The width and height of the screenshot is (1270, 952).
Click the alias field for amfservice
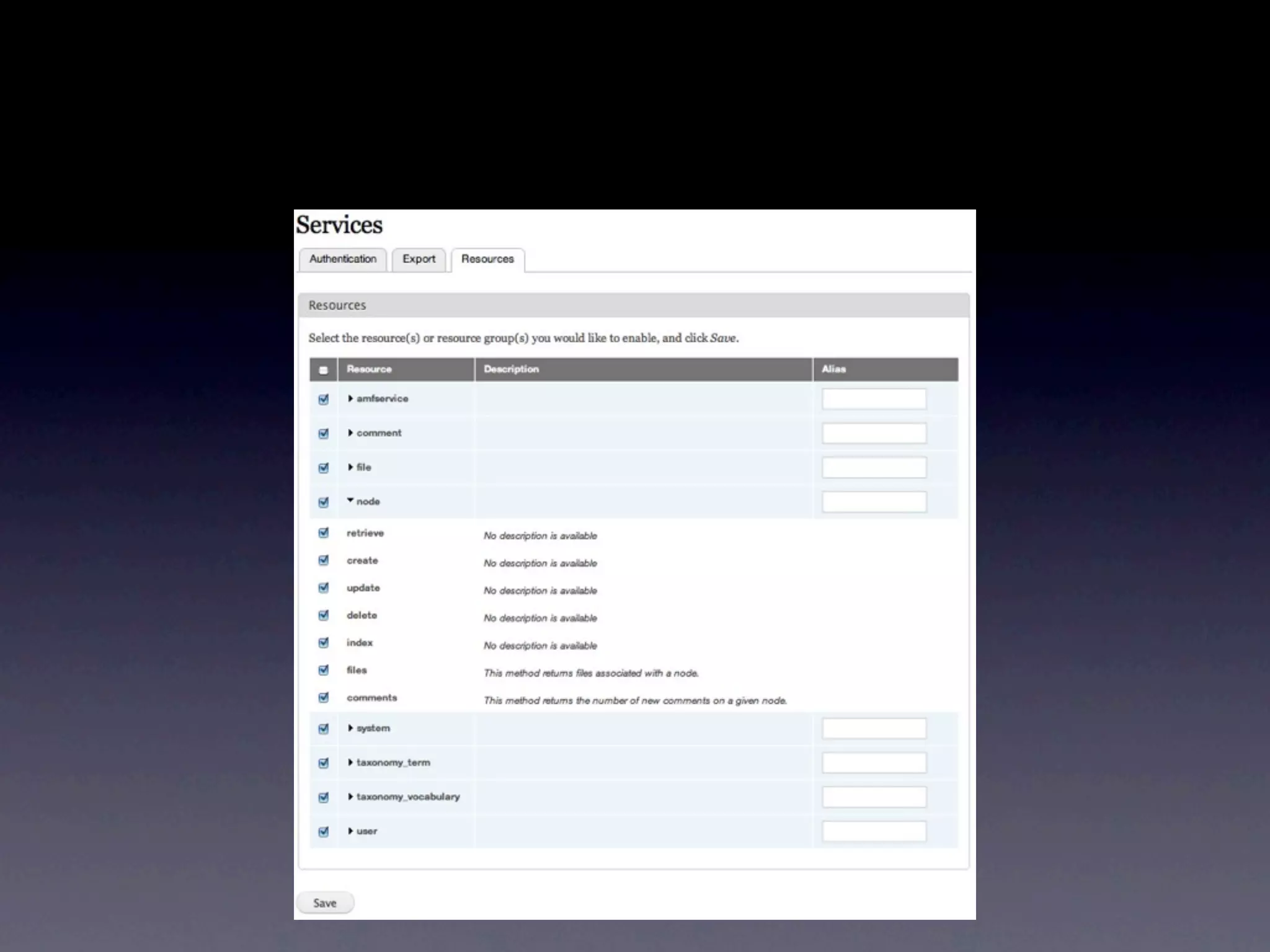tap(874, 399)
